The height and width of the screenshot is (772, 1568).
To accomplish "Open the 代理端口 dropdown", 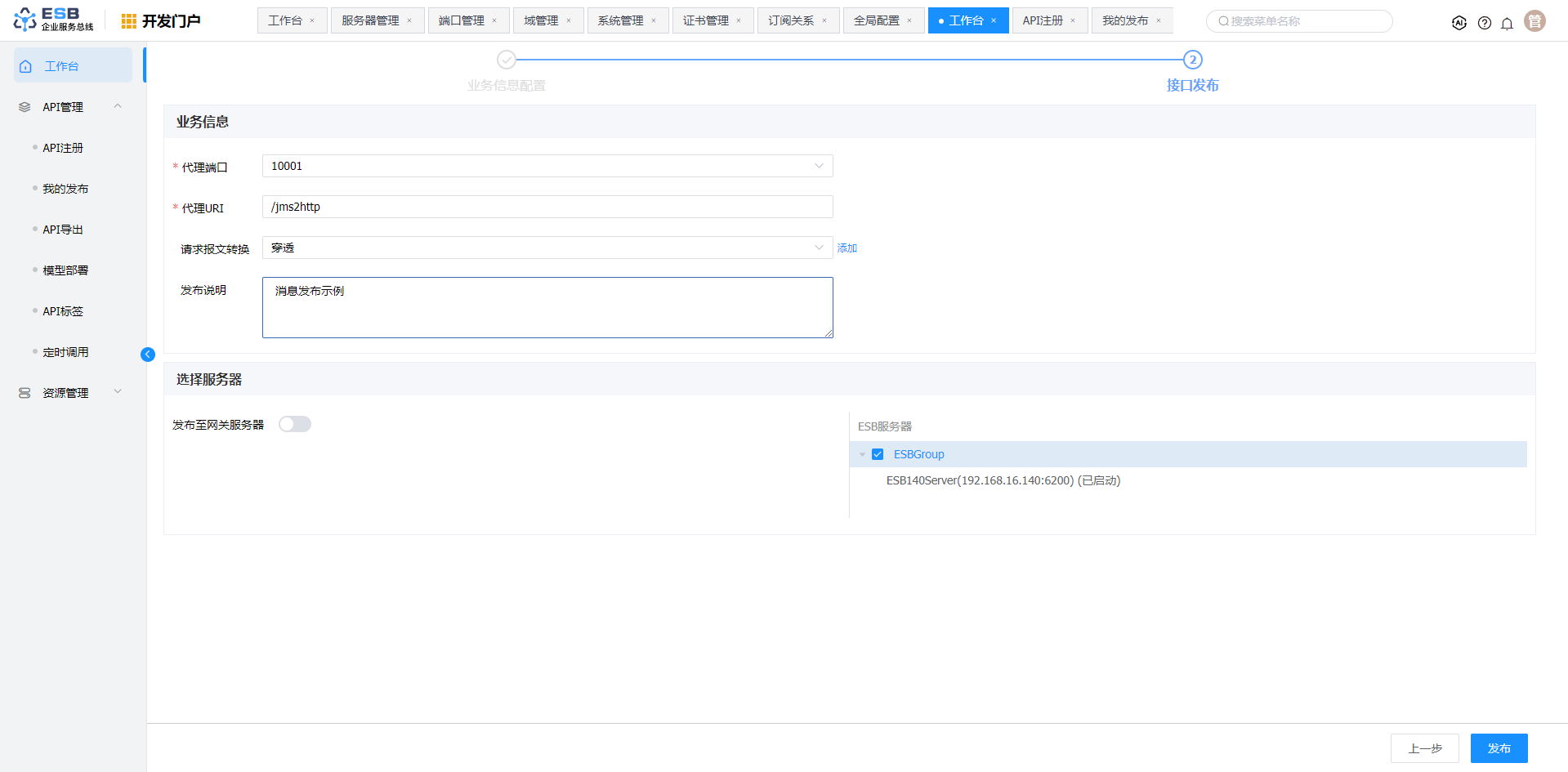I will [x=547, y=166].
